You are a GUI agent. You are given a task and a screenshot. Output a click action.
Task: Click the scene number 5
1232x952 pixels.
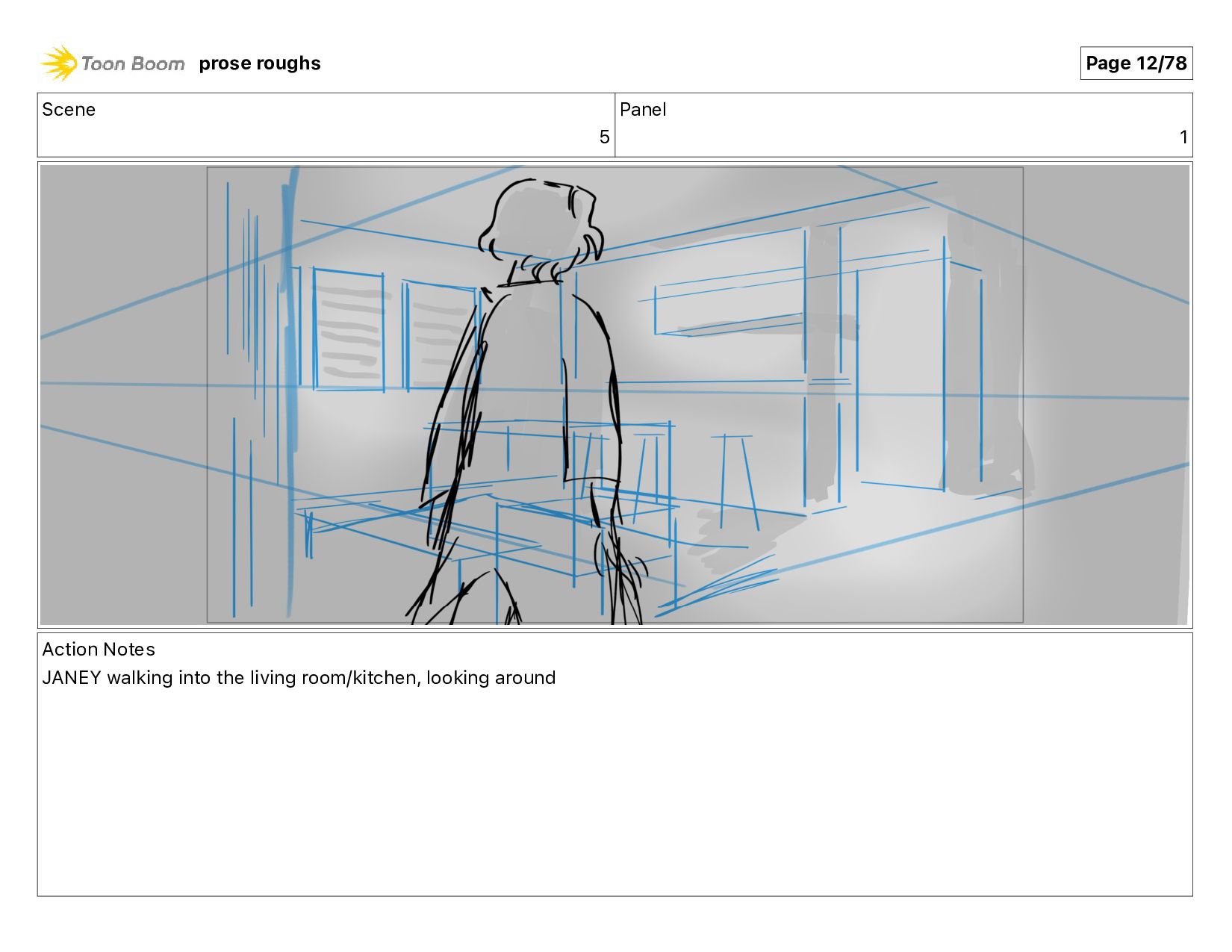(x=604, y=137)
